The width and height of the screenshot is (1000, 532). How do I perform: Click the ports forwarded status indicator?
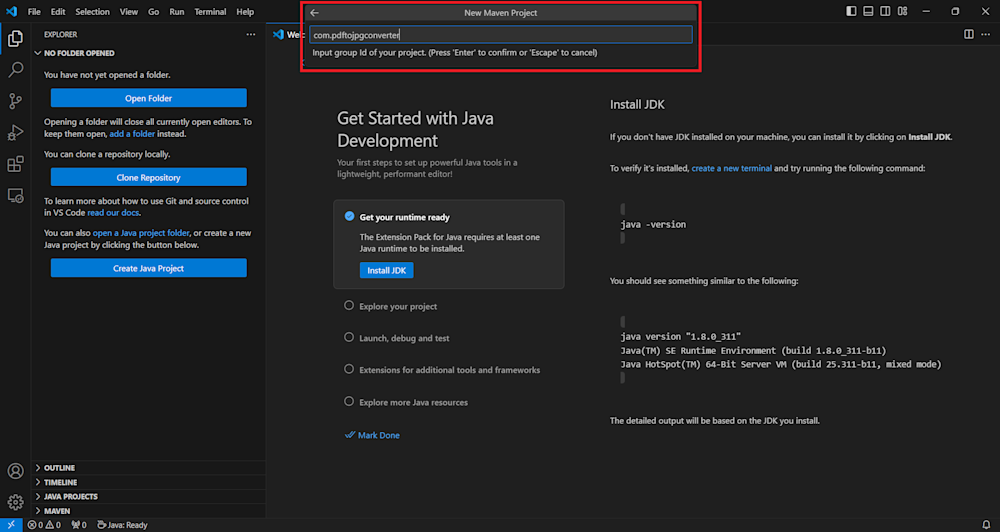79,525
